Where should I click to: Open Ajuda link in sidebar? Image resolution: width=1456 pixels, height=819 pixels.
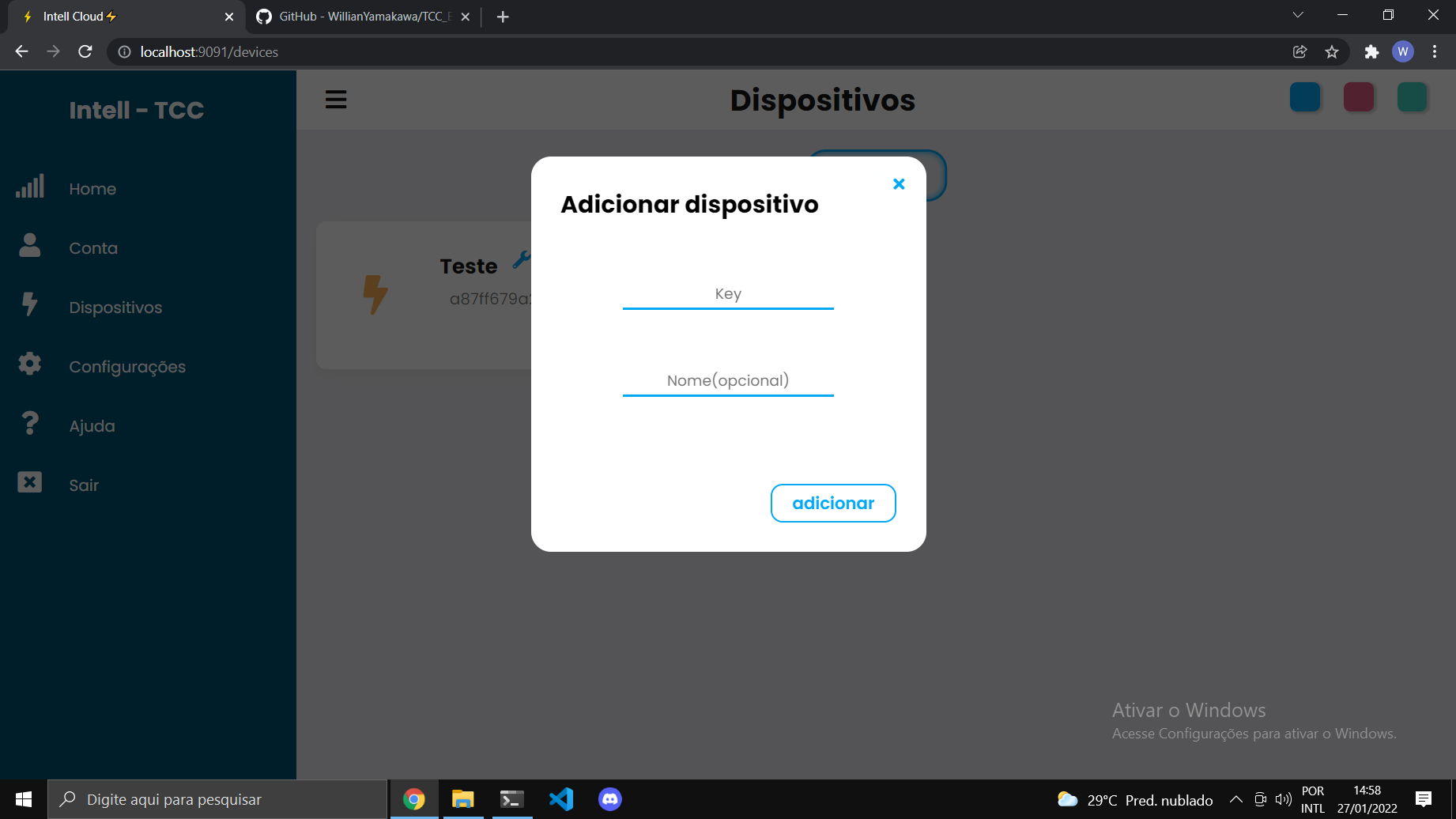coord(92,426)
